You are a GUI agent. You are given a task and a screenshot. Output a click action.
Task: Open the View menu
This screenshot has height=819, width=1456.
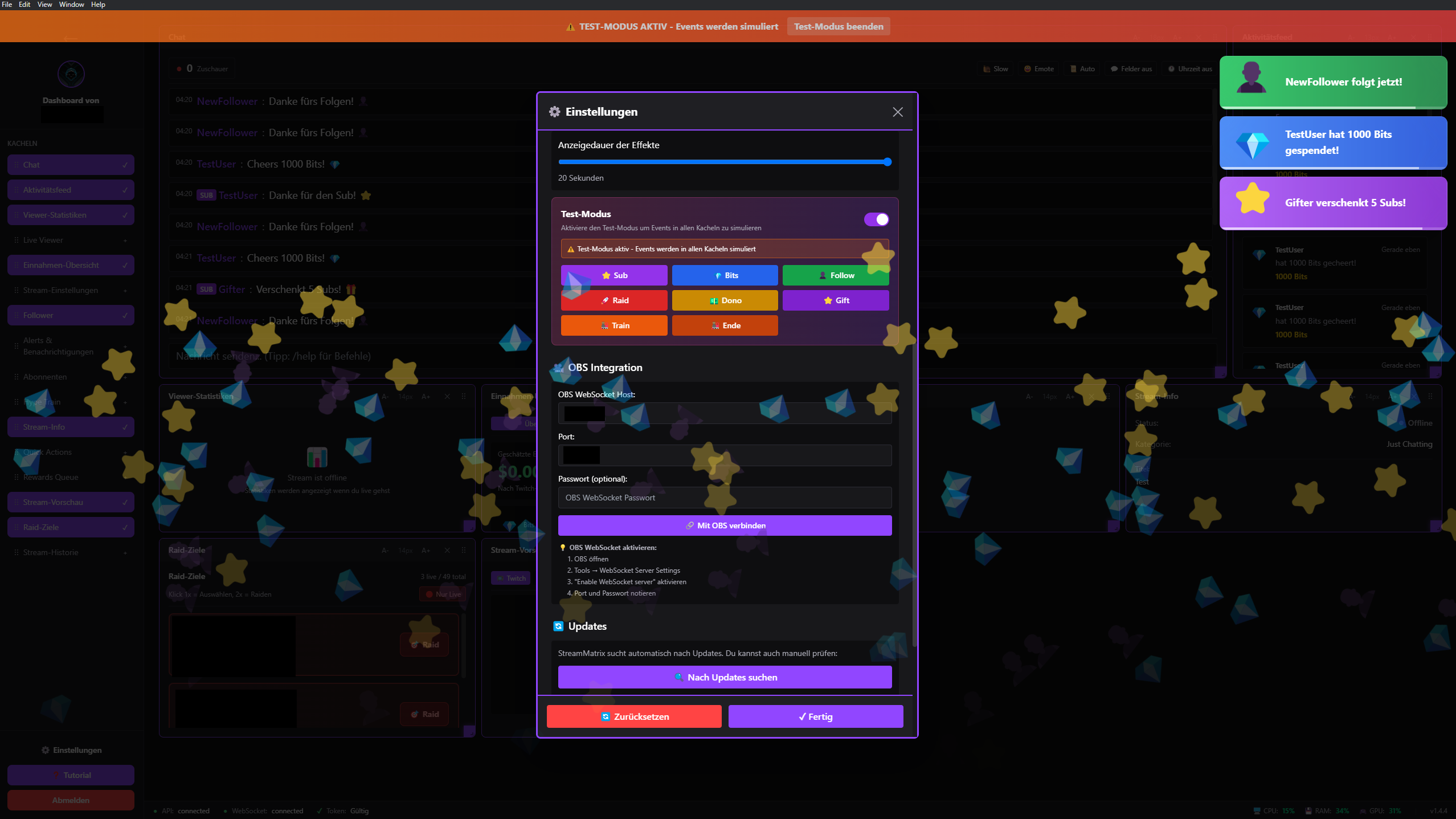click(44, 5)
